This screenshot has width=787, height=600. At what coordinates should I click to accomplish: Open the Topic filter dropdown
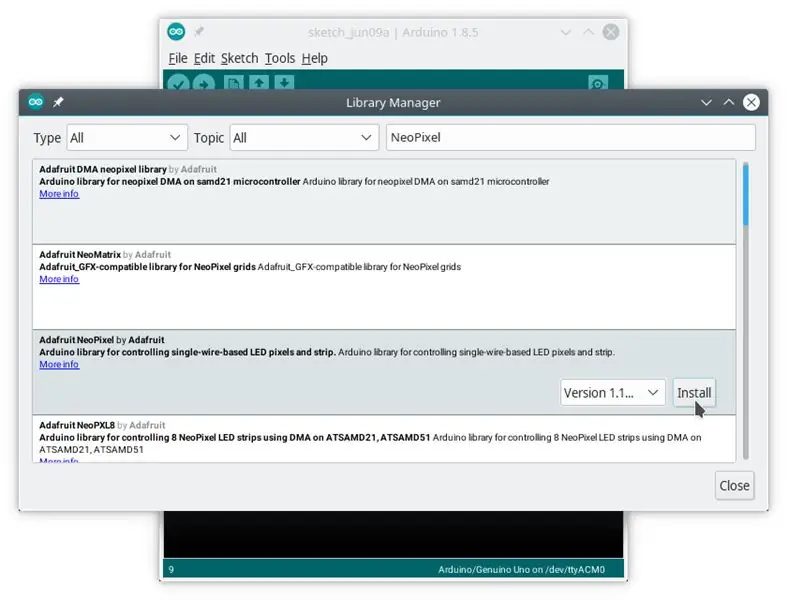[x=304, y=138]
